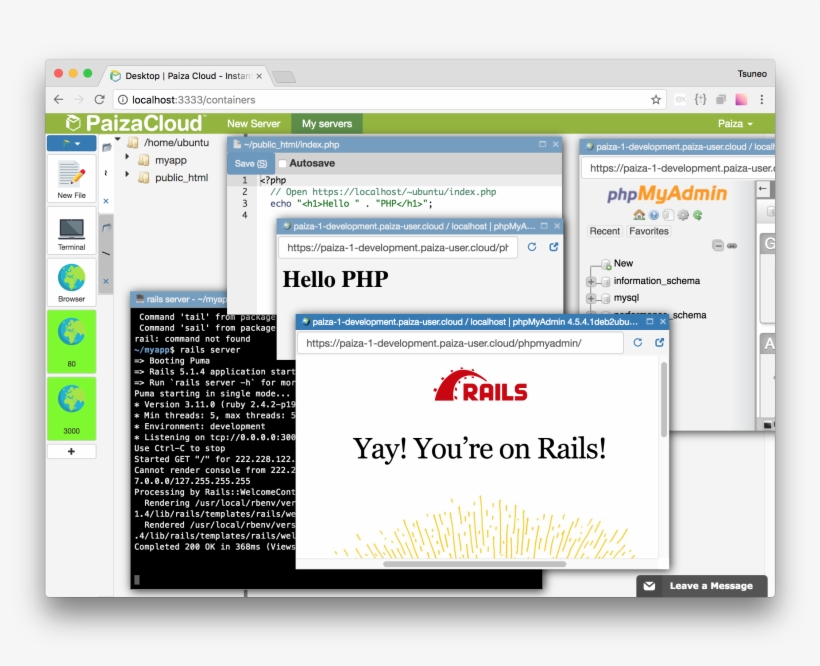The image size is (820, 666).
Task: Open the Paiza user dropdown
Action: pyautogui.click(x=735, y=124)
